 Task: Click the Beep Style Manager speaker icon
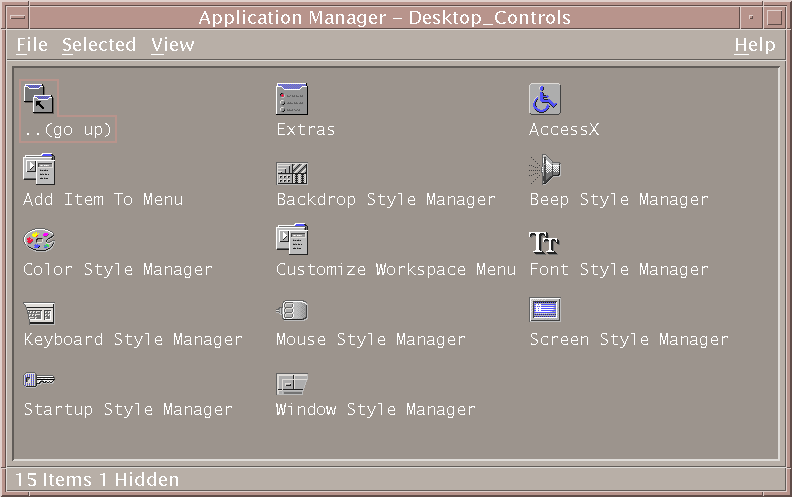(545, 170)
